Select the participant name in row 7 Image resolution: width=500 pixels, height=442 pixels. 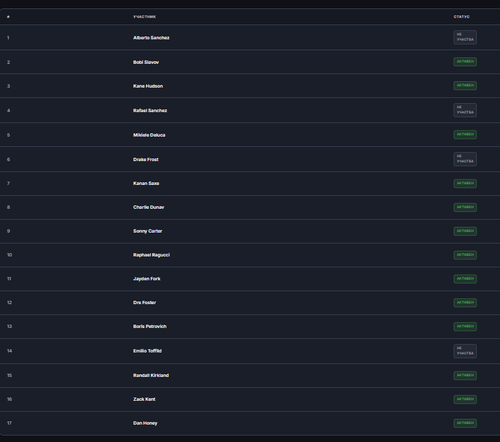click(146, 183)
